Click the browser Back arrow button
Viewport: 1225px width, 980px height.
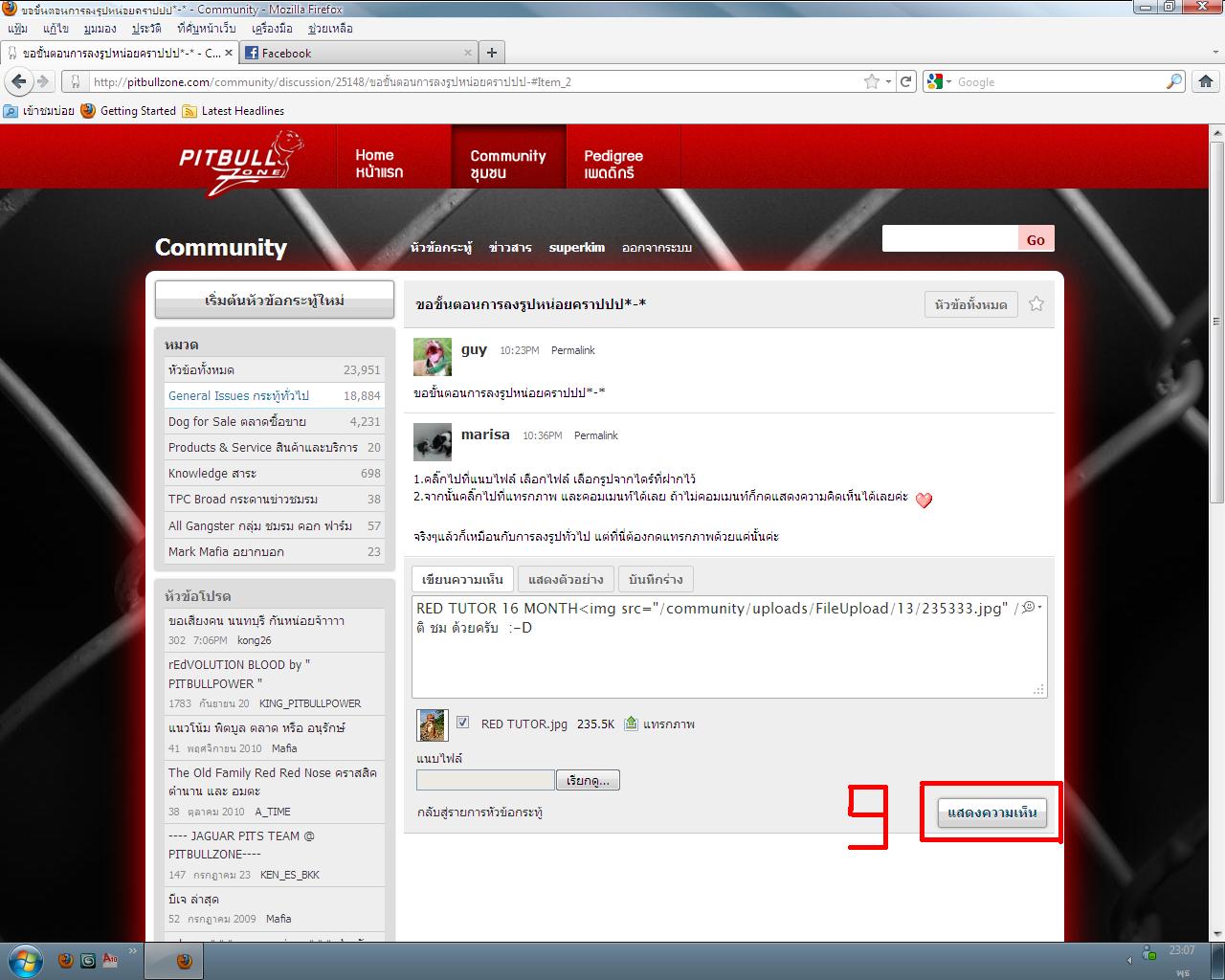(x=18, y=81)
